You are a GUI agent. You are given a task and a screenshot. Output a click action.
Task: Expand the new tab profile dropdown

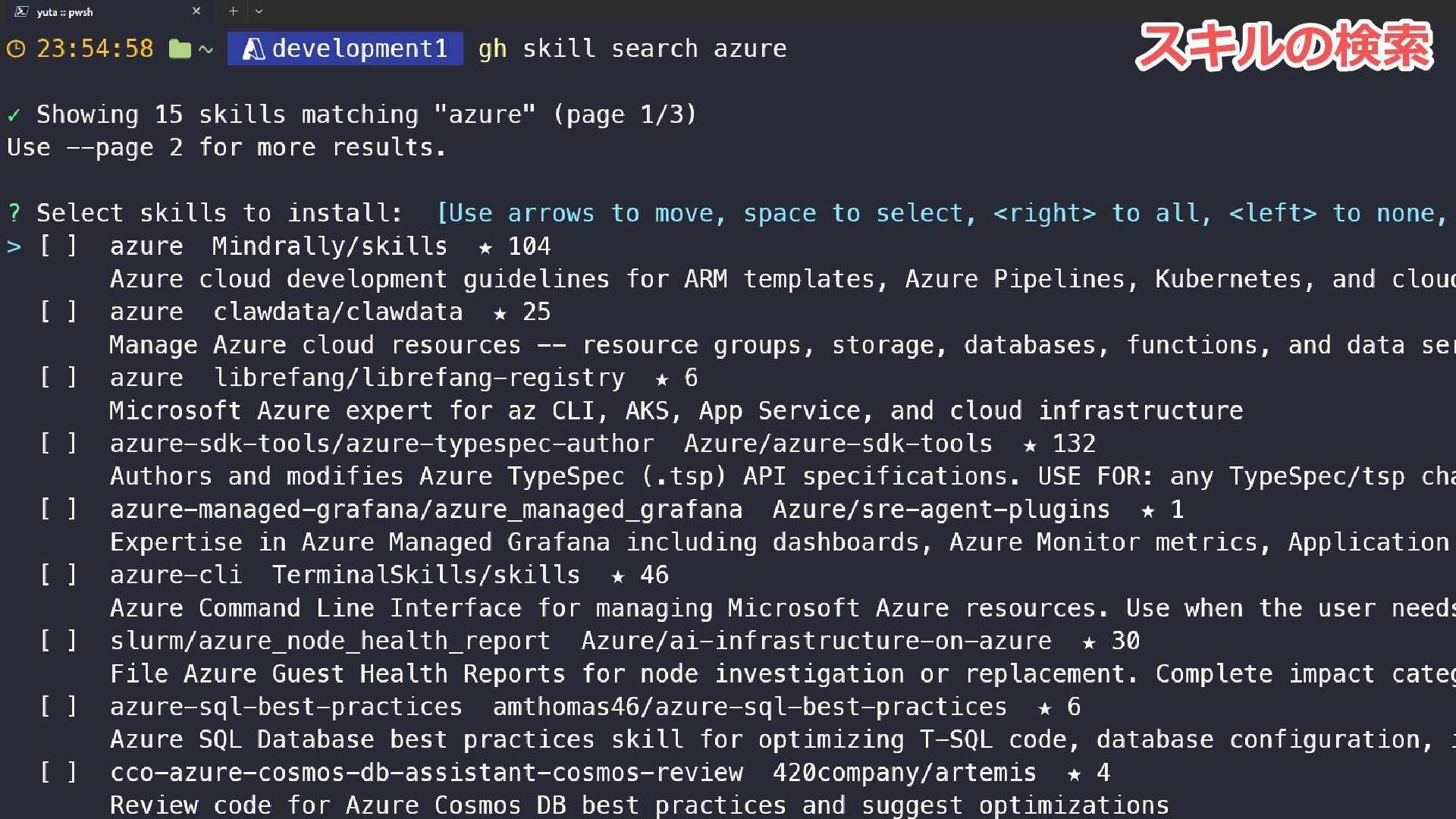pos(259,11)
